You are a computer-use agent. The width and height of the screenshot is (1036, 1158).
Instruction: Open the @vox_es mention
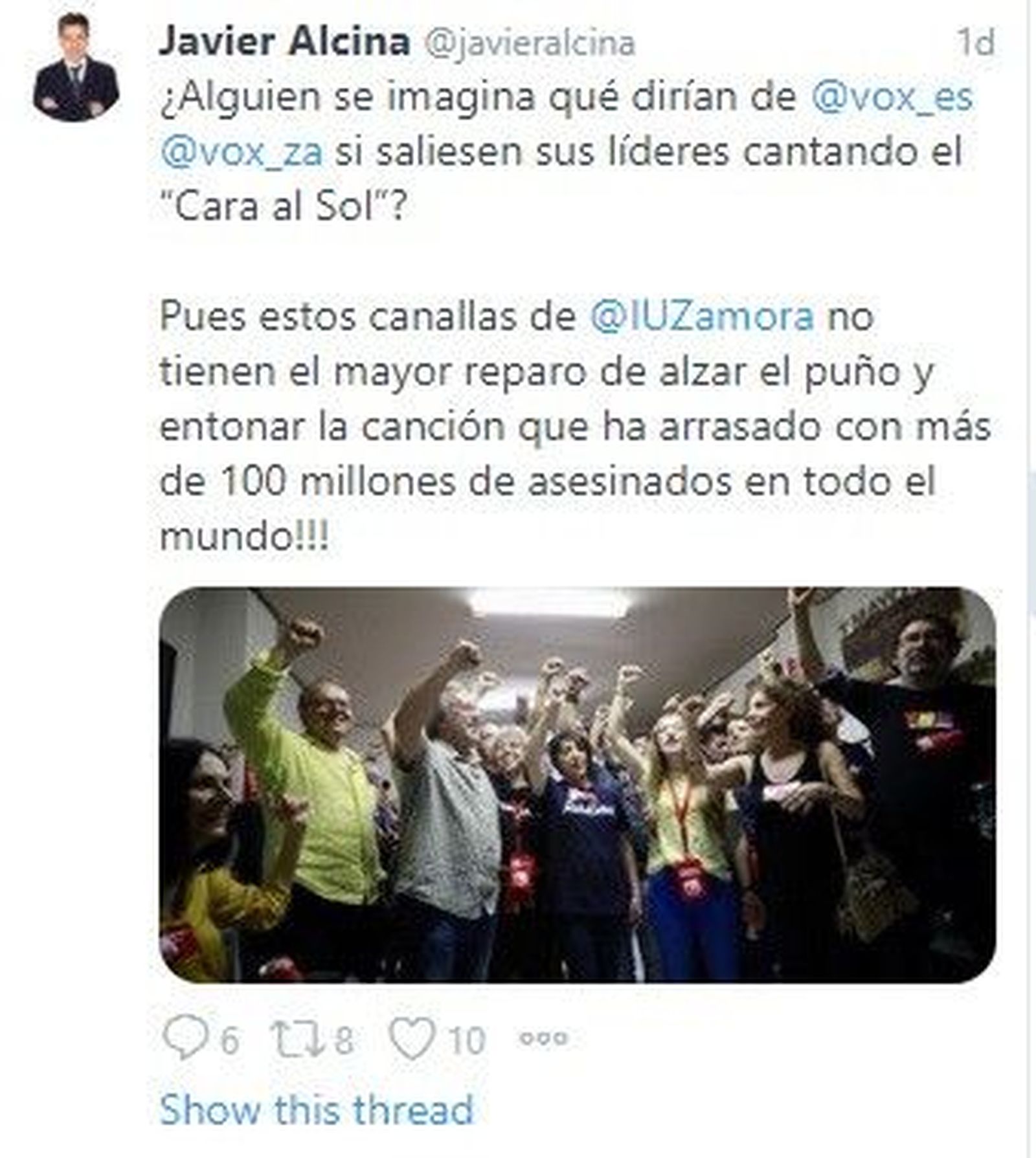click(892, 98)
